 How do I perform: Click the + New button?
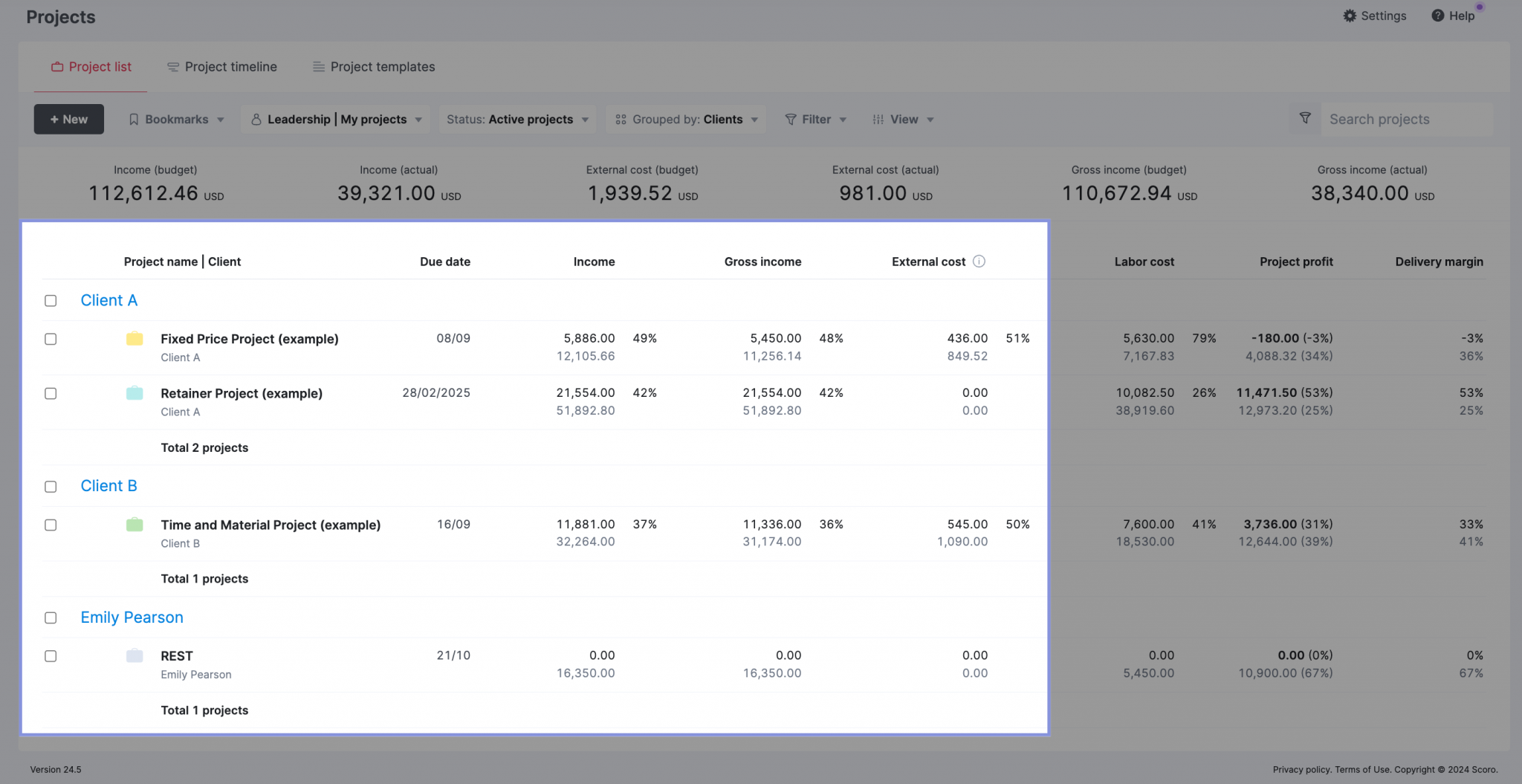point(68,119)
